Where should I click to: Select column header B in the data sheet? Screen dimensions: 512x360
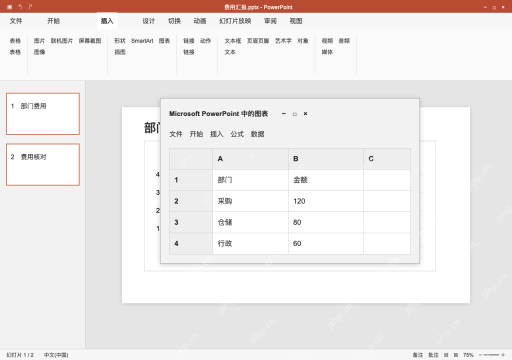[x=326, y=159]
